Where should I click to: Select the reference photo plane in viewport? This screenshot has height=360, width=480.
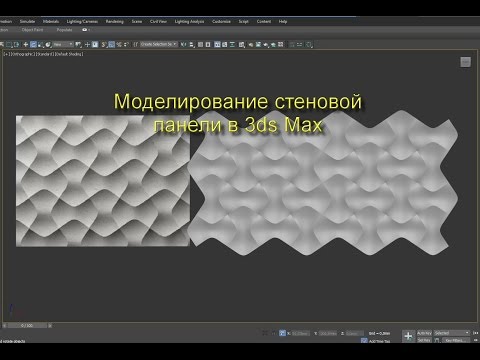coord(103,181)
